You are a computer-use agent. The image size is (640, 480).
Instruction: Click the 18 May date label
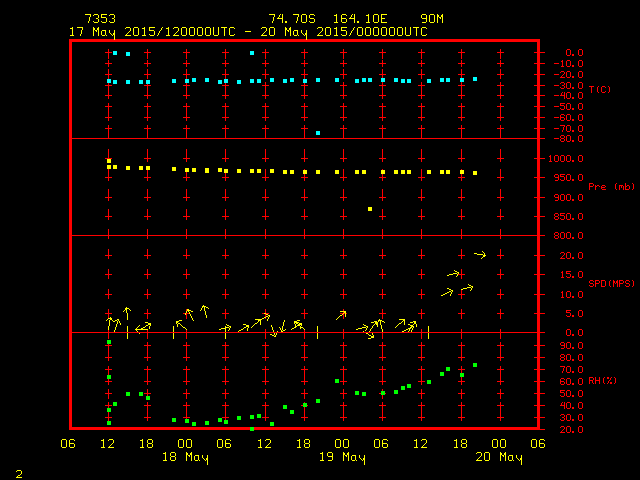click(x=186, y=457)
